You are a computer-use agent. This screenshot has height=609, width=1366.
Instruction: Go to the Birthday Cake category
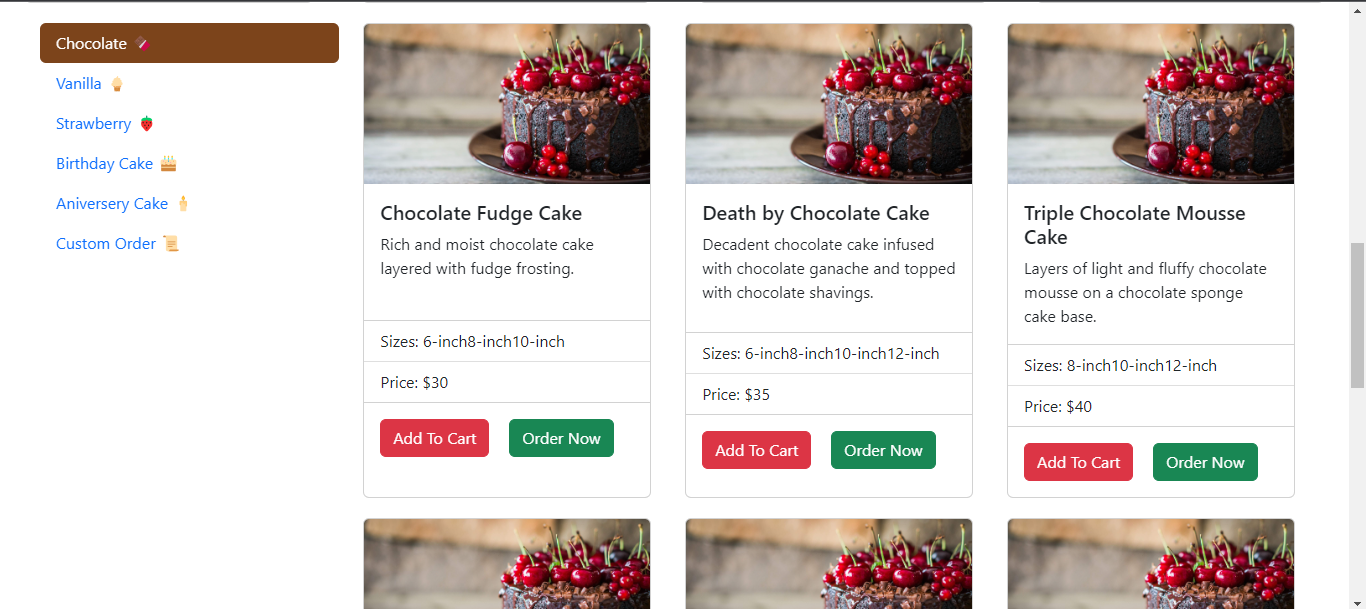105,164
